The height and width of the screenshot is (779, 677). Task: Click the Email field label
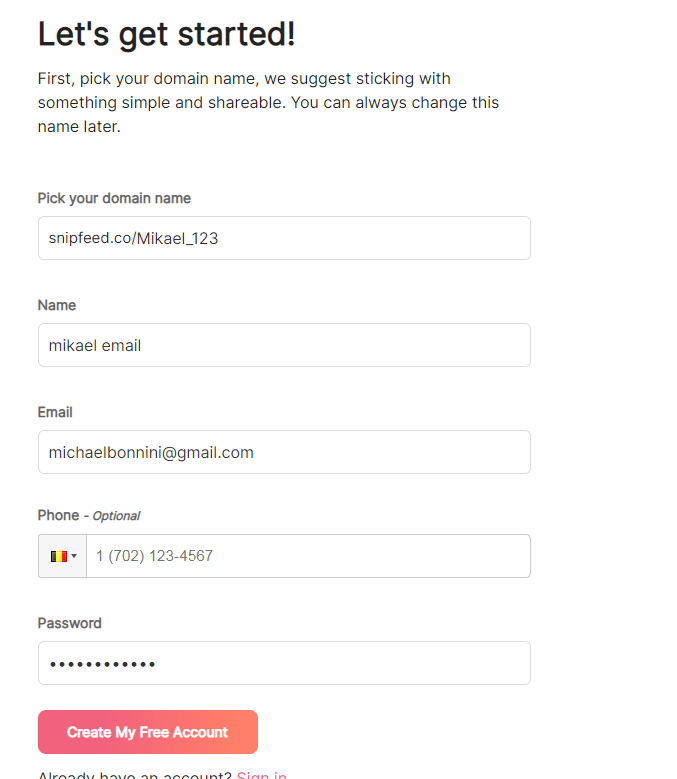tap(55, 412)
